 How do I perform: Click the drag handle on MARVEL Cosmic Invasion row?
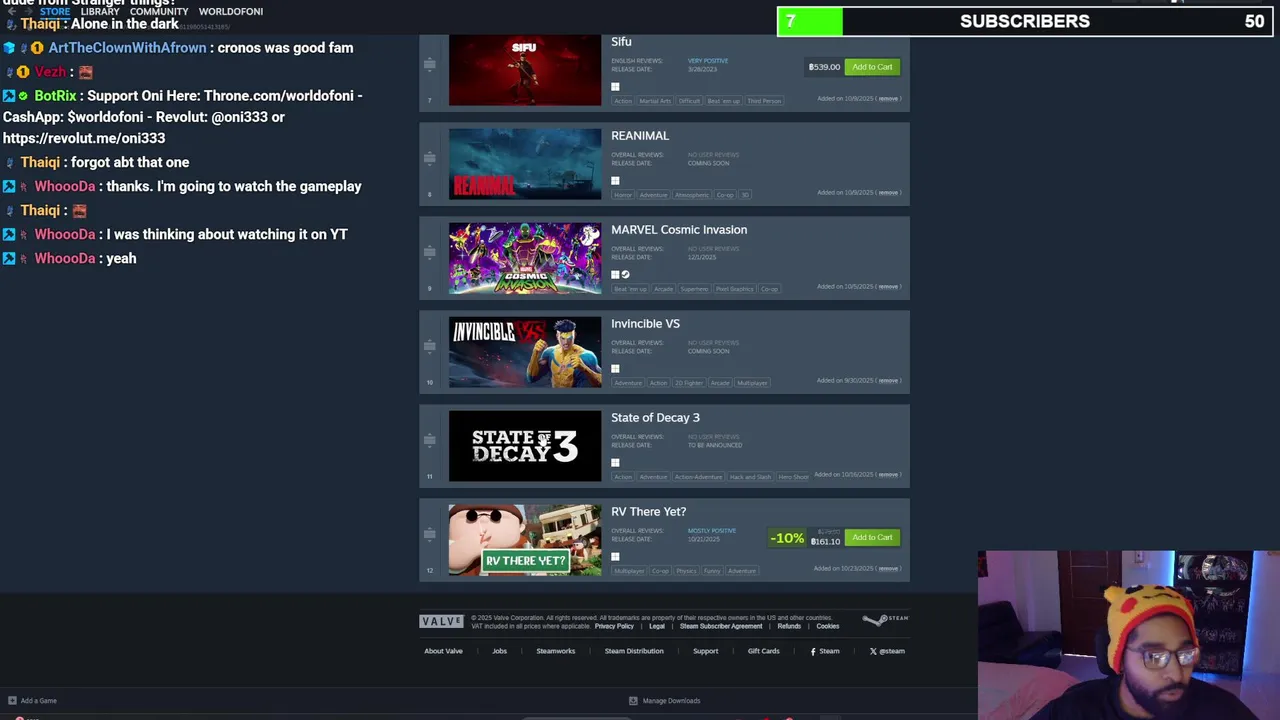tap(429, 252)
